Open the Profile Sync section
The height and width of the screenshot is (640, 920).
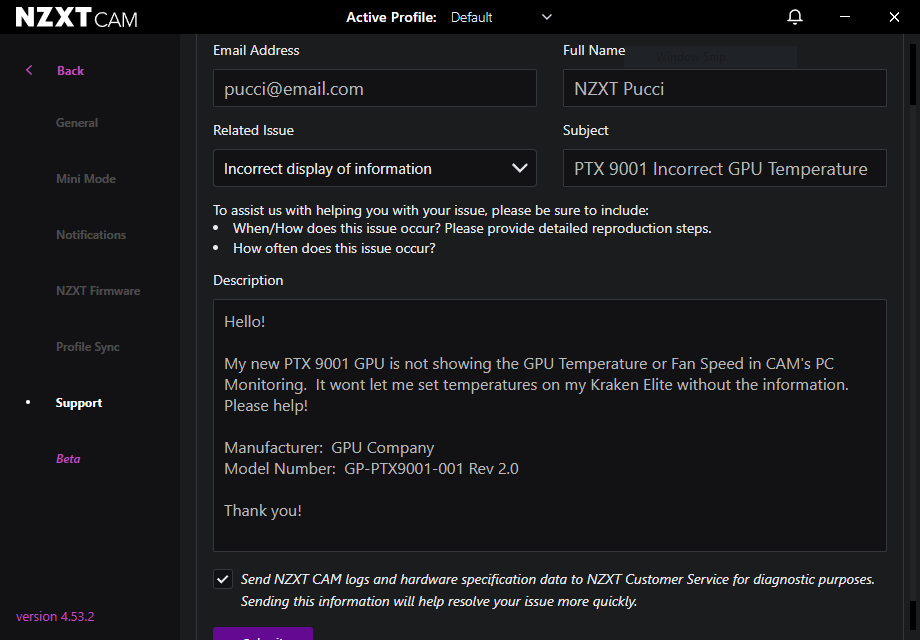(87, 347)
